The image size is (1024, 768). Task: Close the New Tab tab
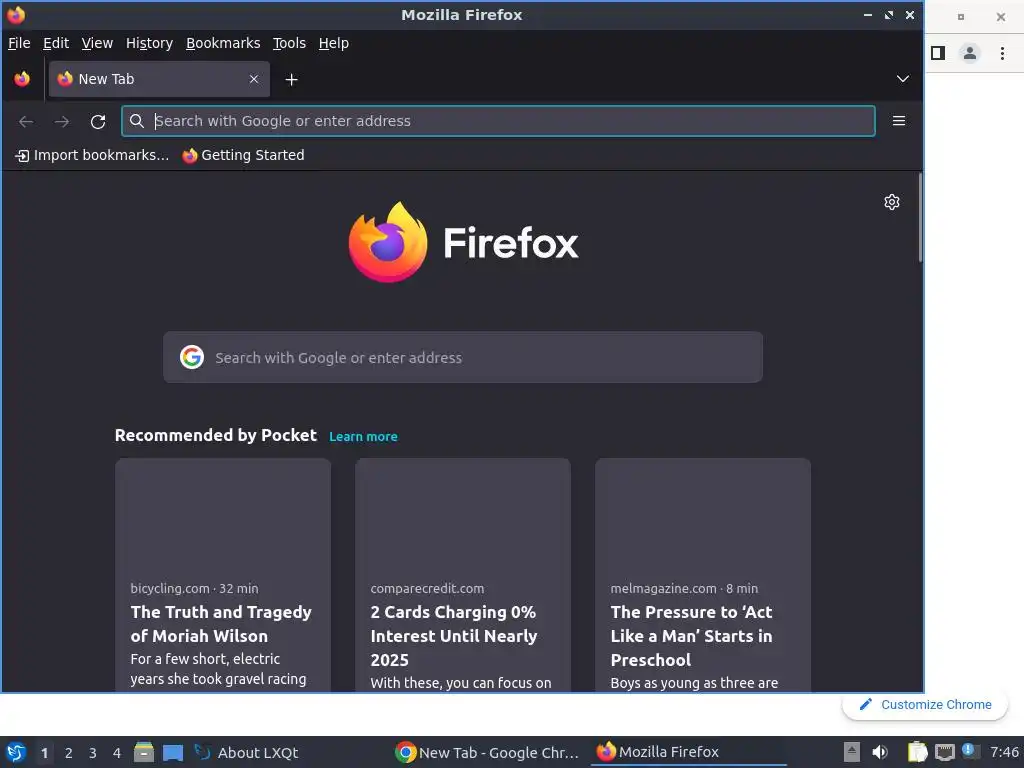[254, 79]
